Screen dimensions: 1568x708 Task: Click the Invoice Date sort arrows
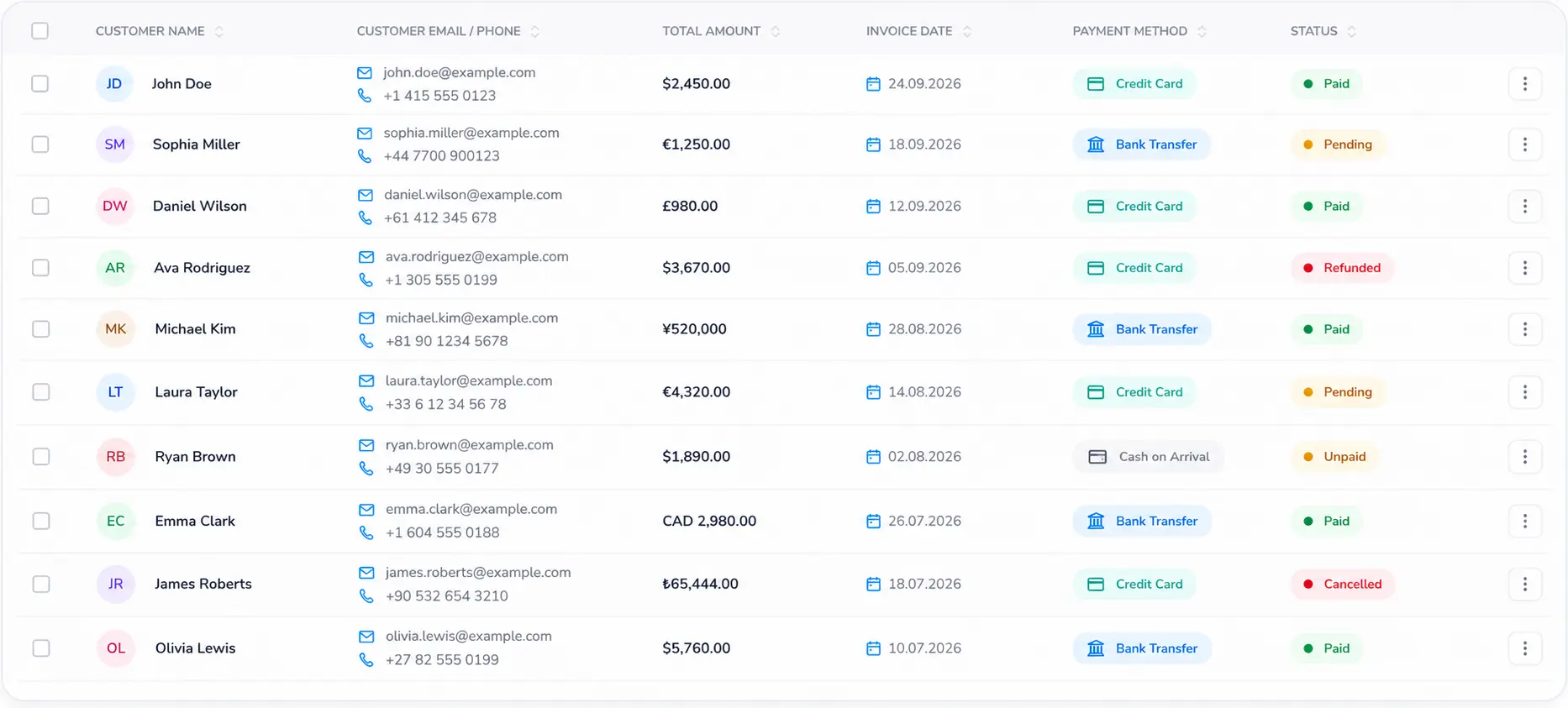(x=966, y=32)
